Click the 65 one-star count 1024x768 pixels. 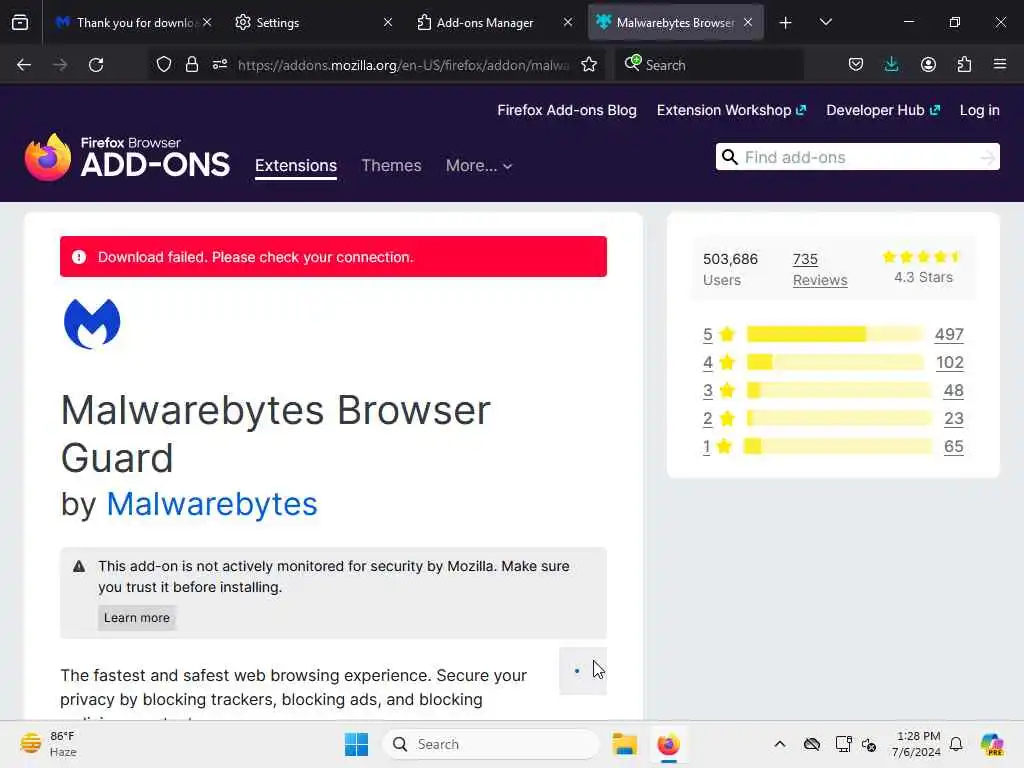(x=953, y=447)
